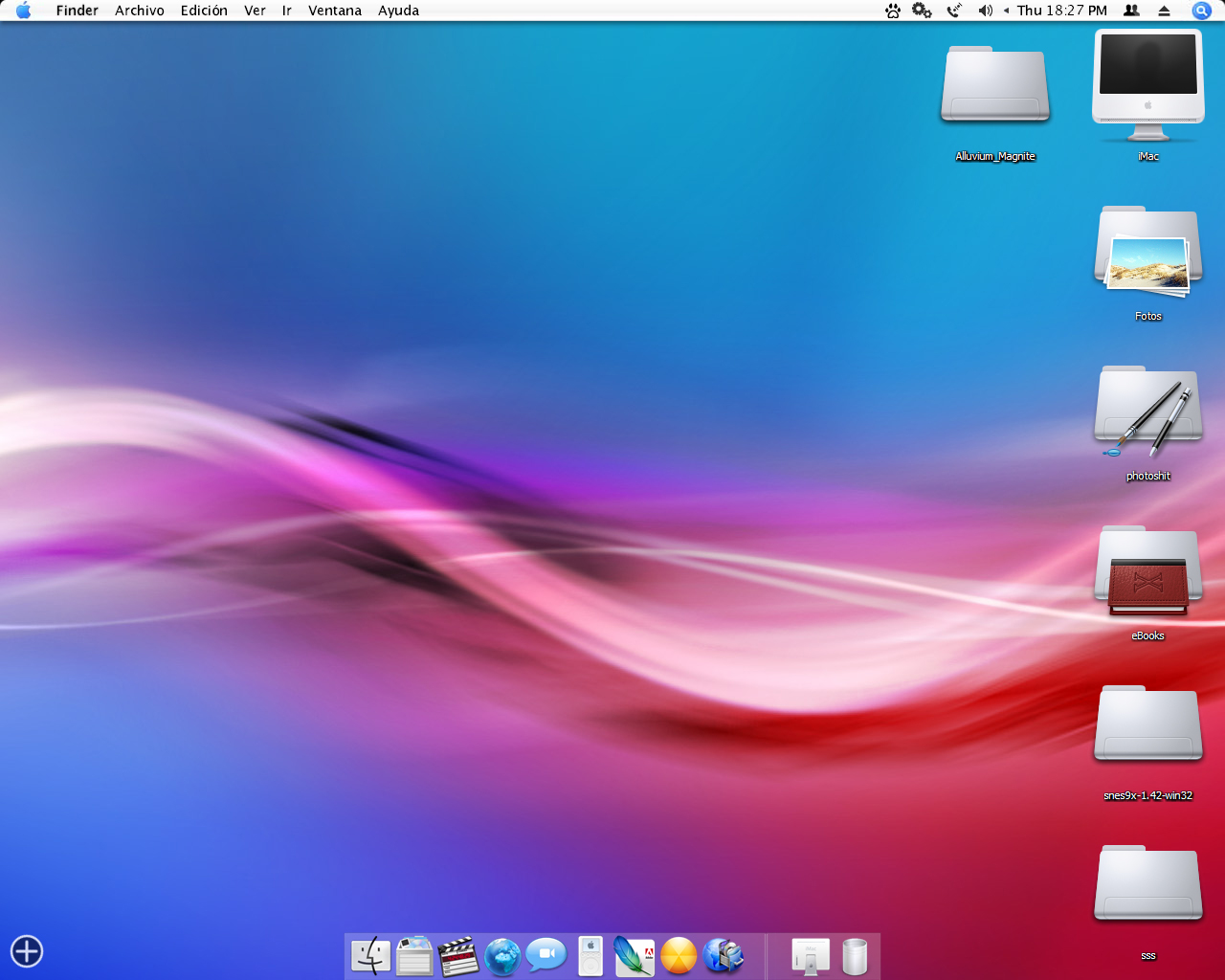The height and width of the screenshot is (980, 1225).
Task: Click the gears icon in menu bar
Action: [922, 11]
